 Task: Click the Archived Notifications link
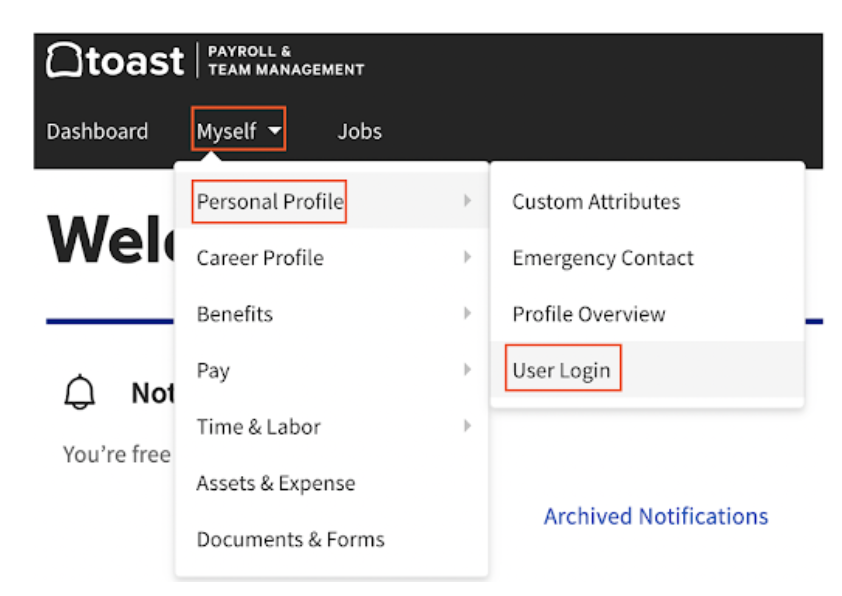pyautogui.click(x=655, y=516)
